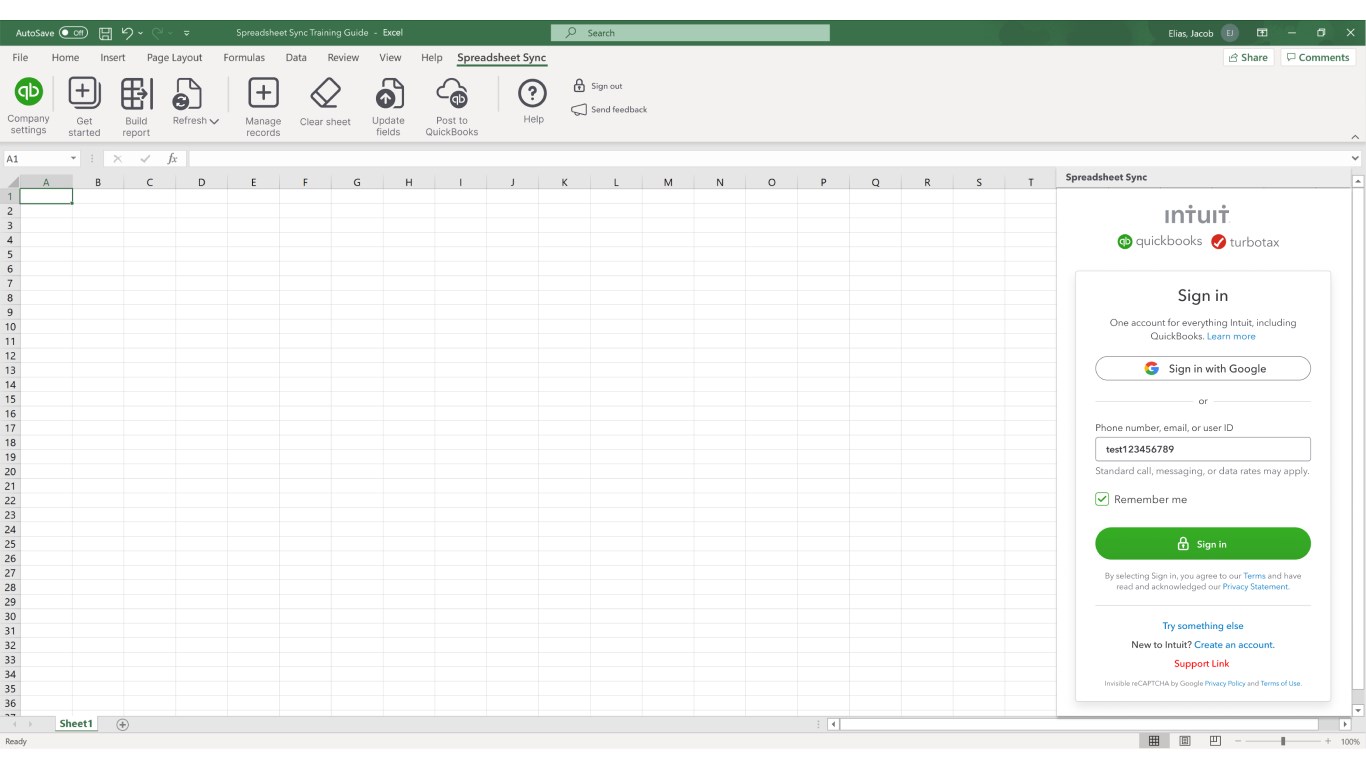Open the Help question mark icon

tap(533, 94)
